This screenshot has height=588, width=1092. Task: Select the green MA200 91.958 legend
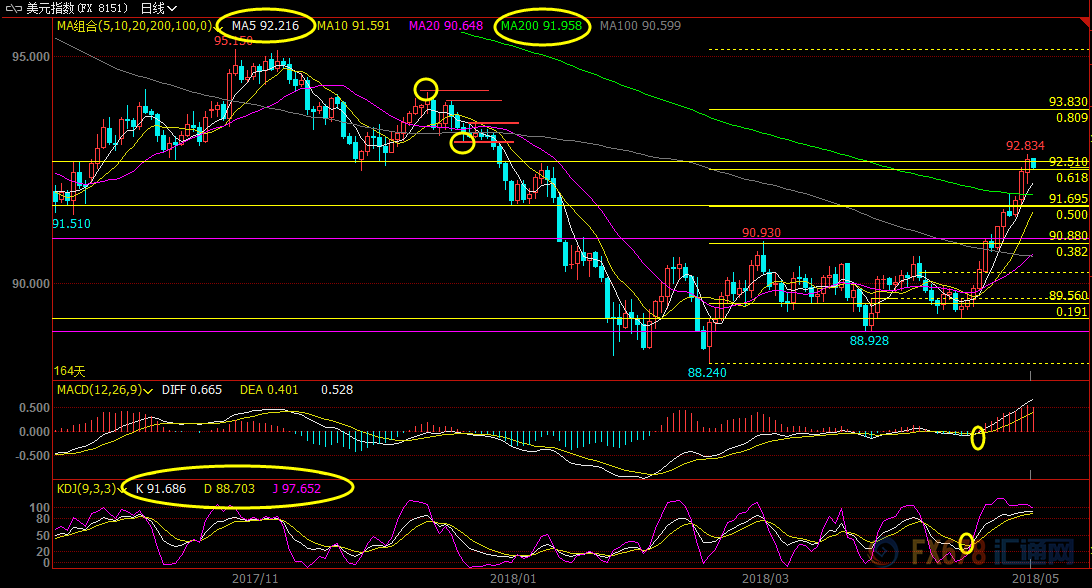[x=541, y=25]
